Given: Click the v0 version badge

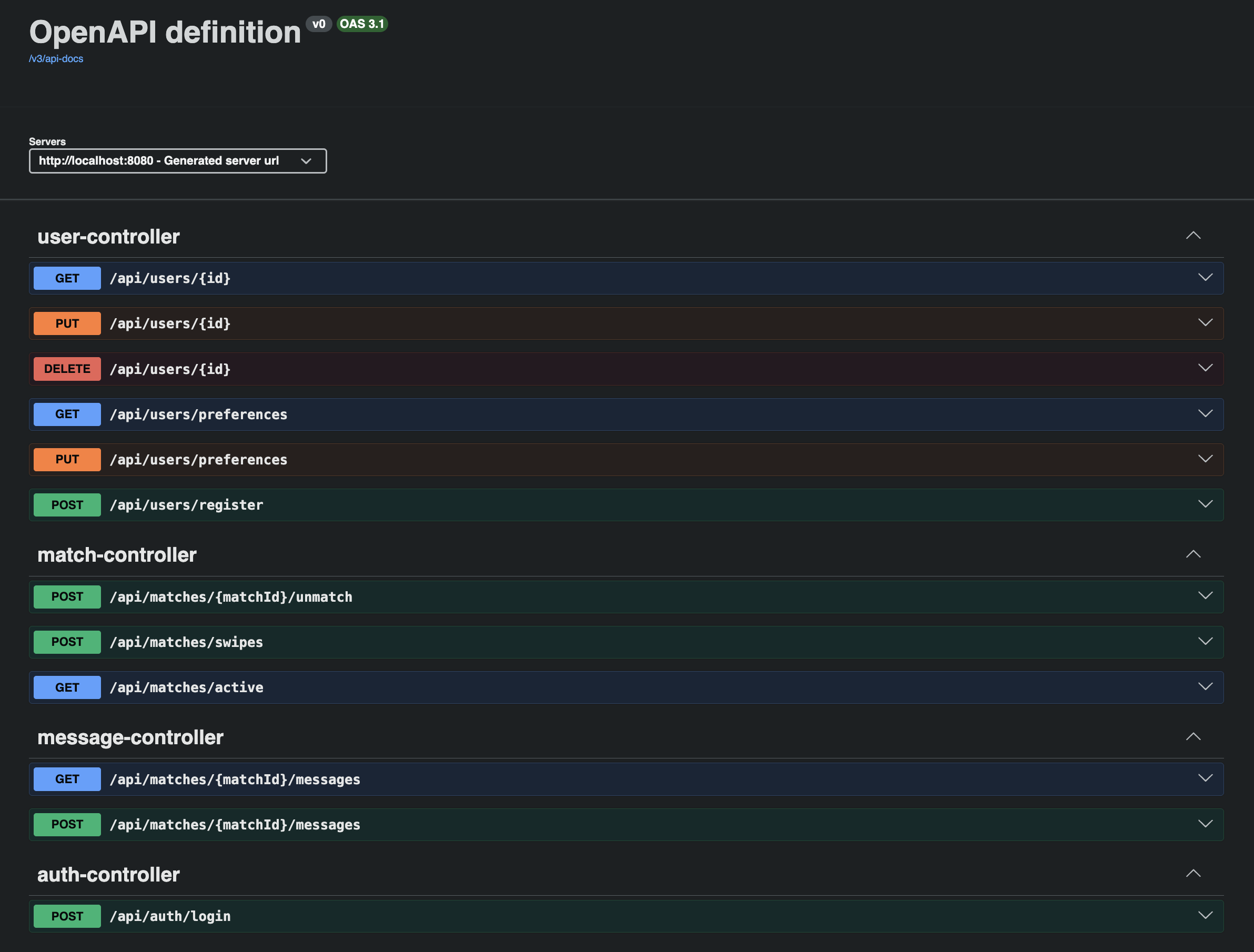Looking at the screenshot, I should click(x=319, y=24).
